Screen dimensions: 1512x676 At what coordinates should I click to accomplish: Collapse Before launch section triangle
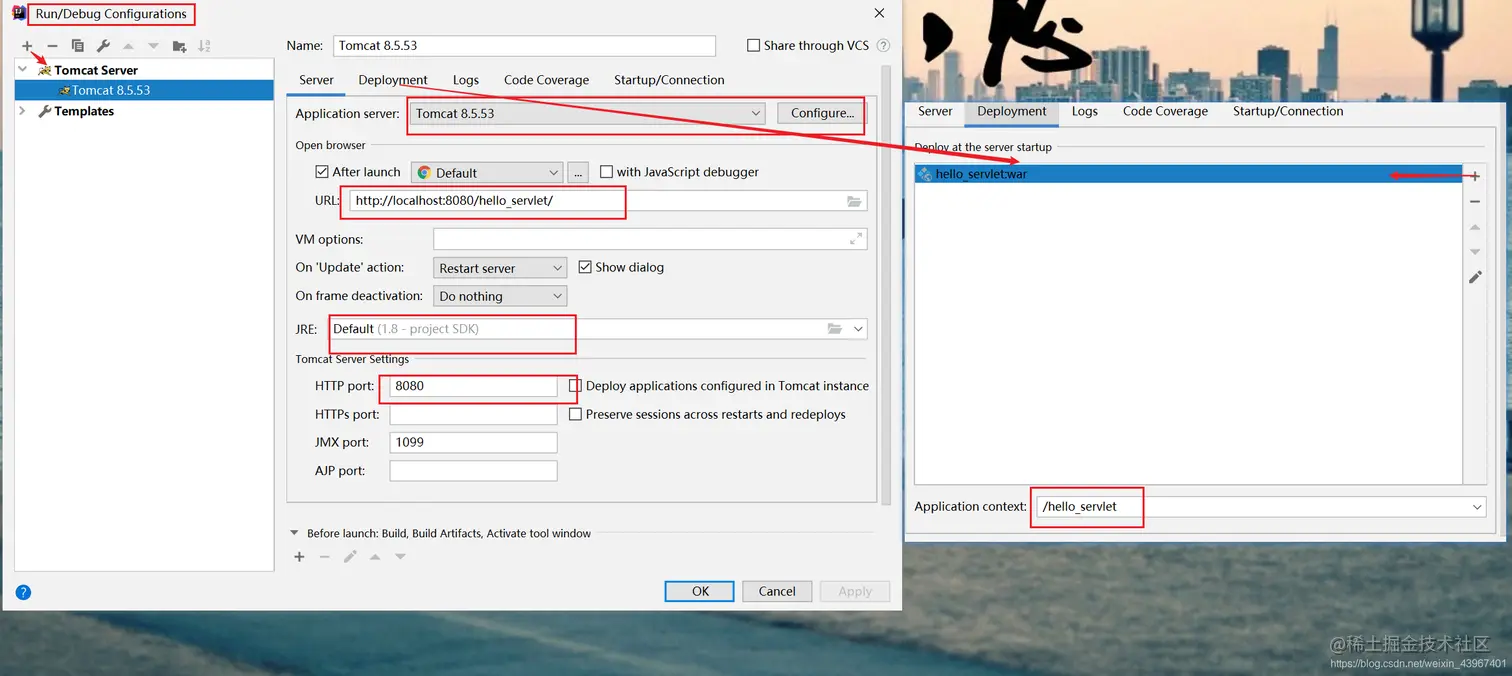pos(294,533)
